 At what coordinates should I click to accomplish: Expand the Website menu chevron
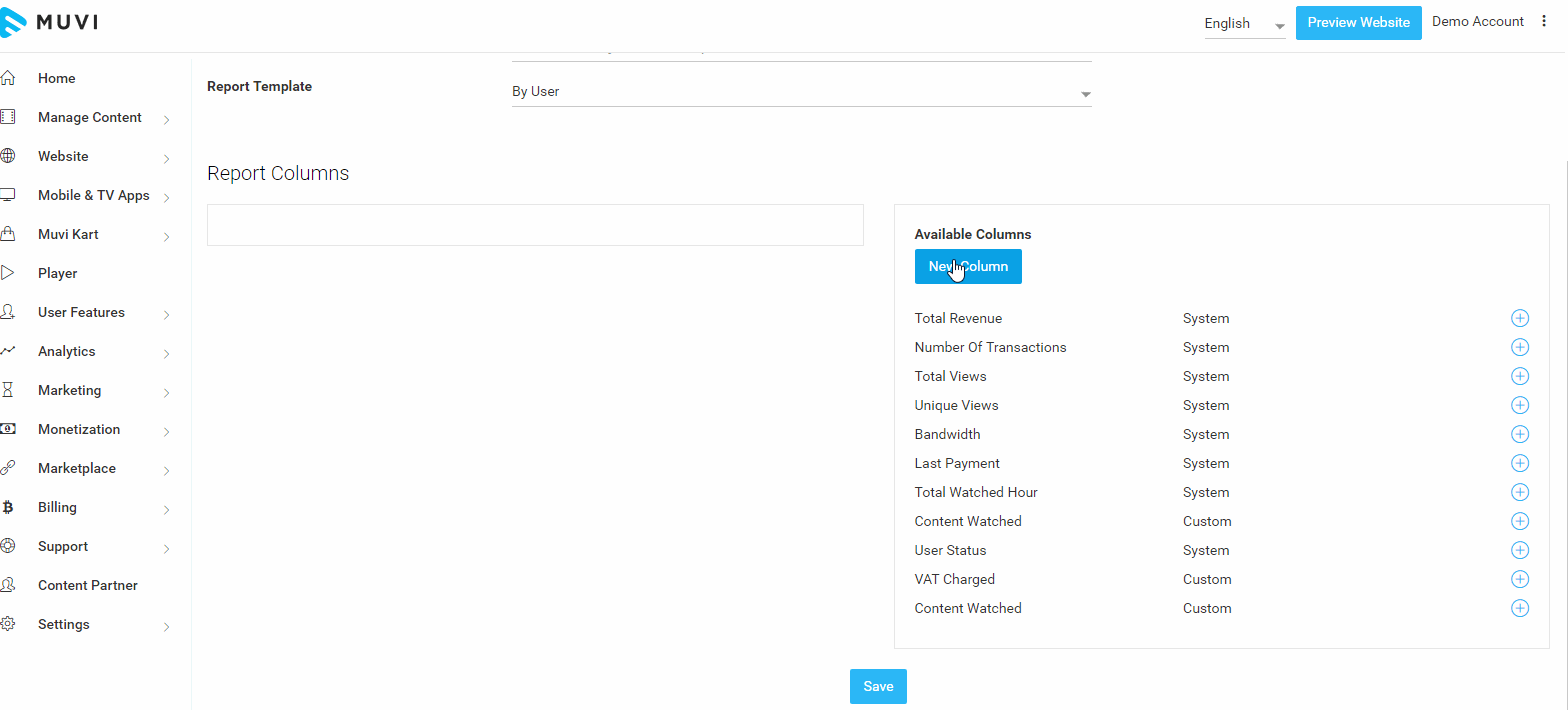click(x=166, y=159)
